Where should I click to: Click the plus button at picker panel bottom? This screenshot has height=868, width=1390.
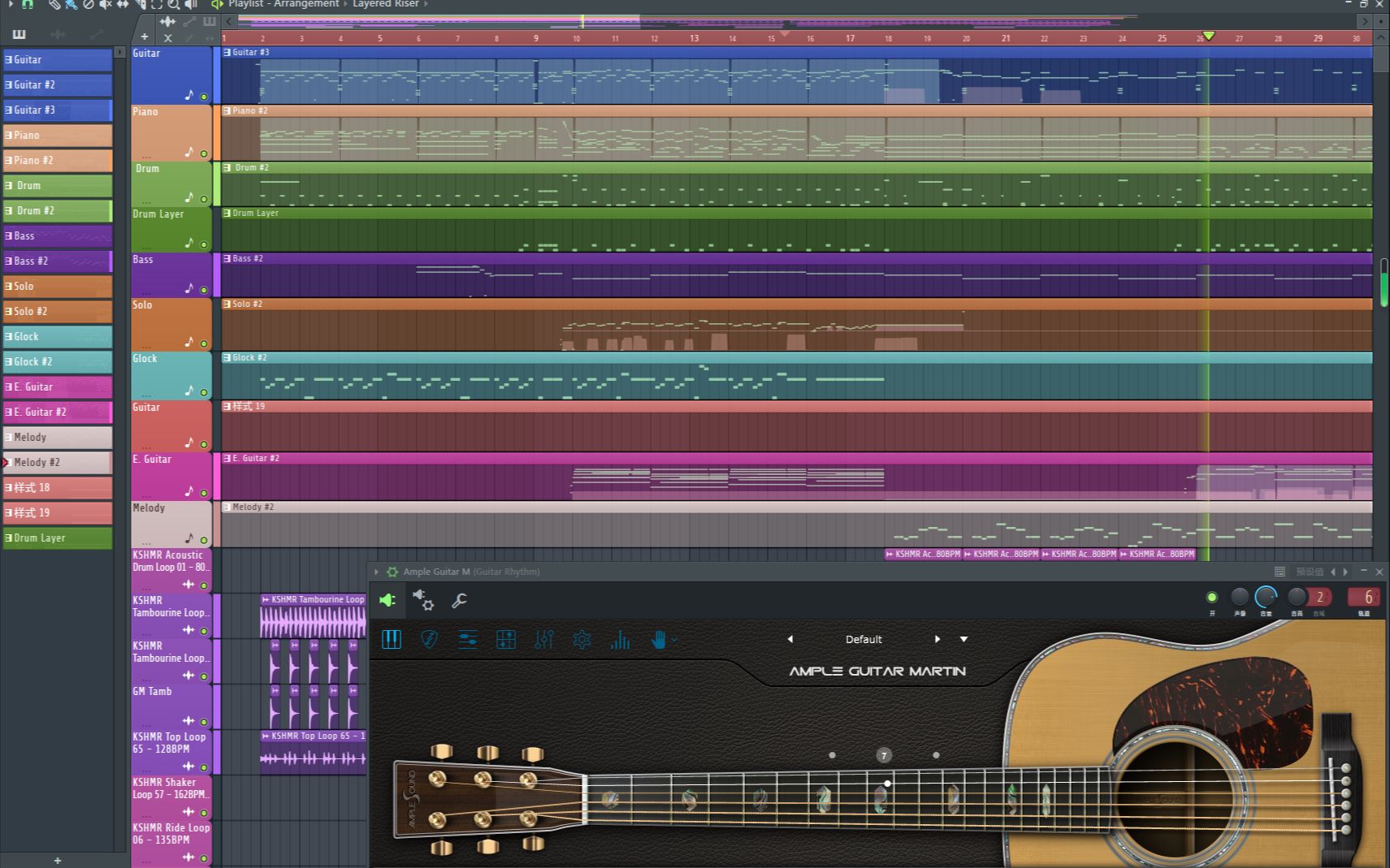(x=57, y=860)
